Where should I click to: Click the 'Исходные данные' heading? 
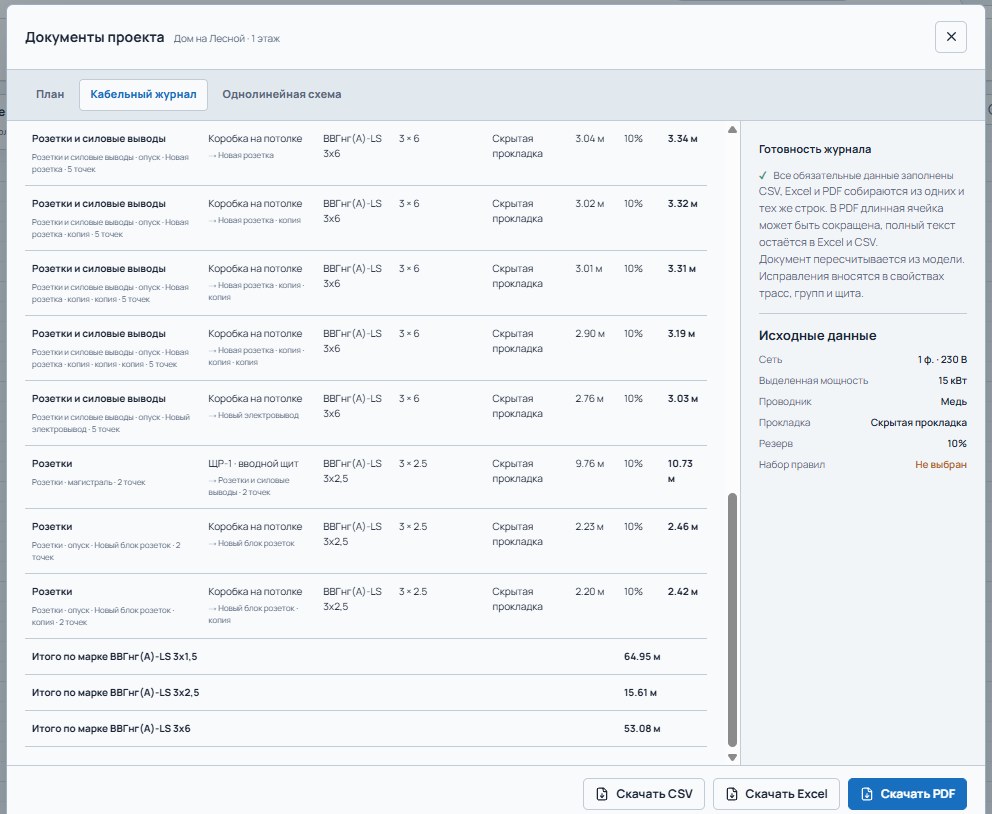[817, 335]
